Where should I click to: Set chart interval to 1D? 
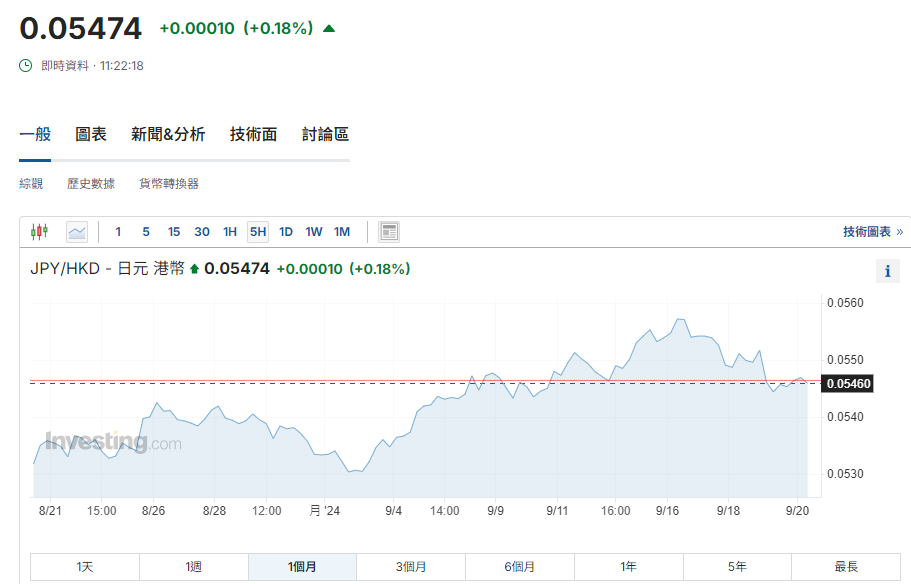coord(286,232)
